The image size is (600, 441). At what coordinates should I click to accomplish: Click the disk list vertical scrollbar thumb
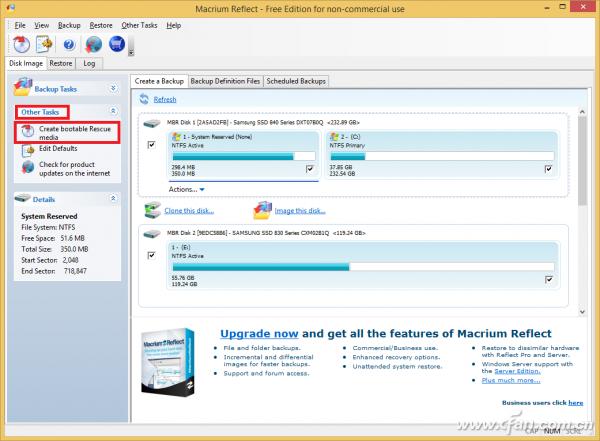tap(582, 161)
